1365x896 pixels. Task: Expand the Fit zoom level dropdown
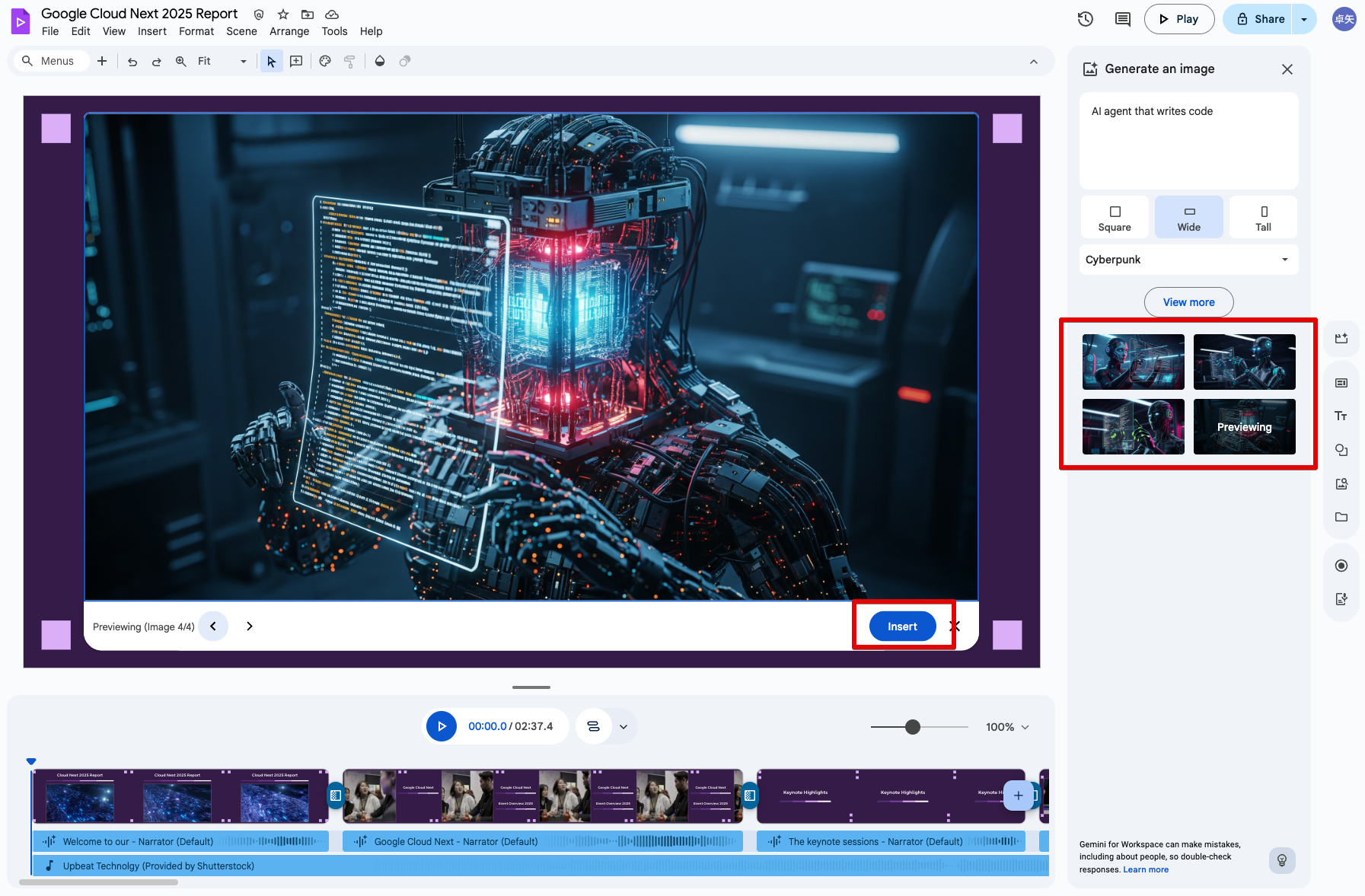243,62
